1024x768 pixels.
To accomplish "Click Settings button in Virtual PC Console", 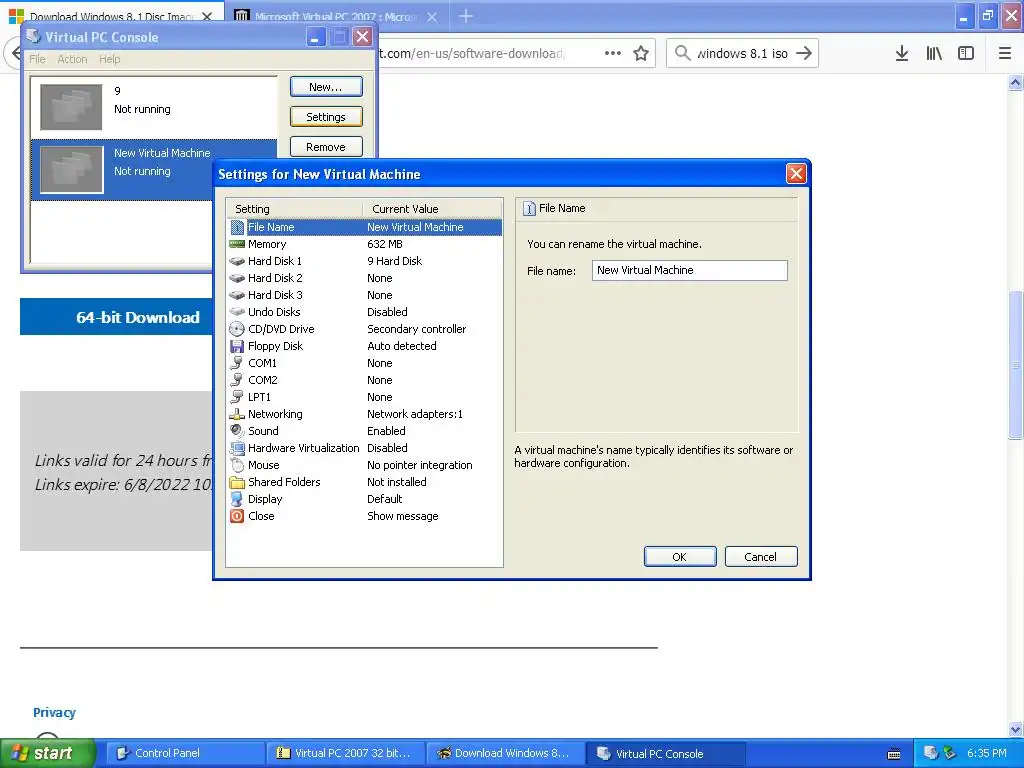I will coord(326,117).
